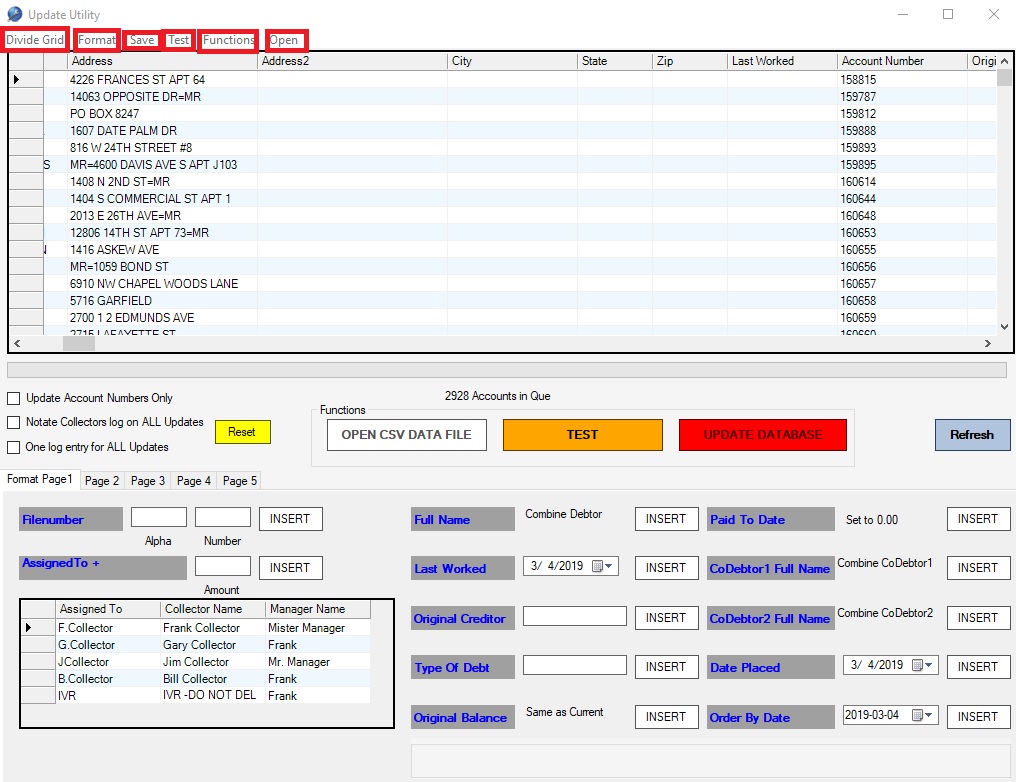Open the Last Worked date picker dropdown
This screenshot has height=782, width=1016.
608,566
